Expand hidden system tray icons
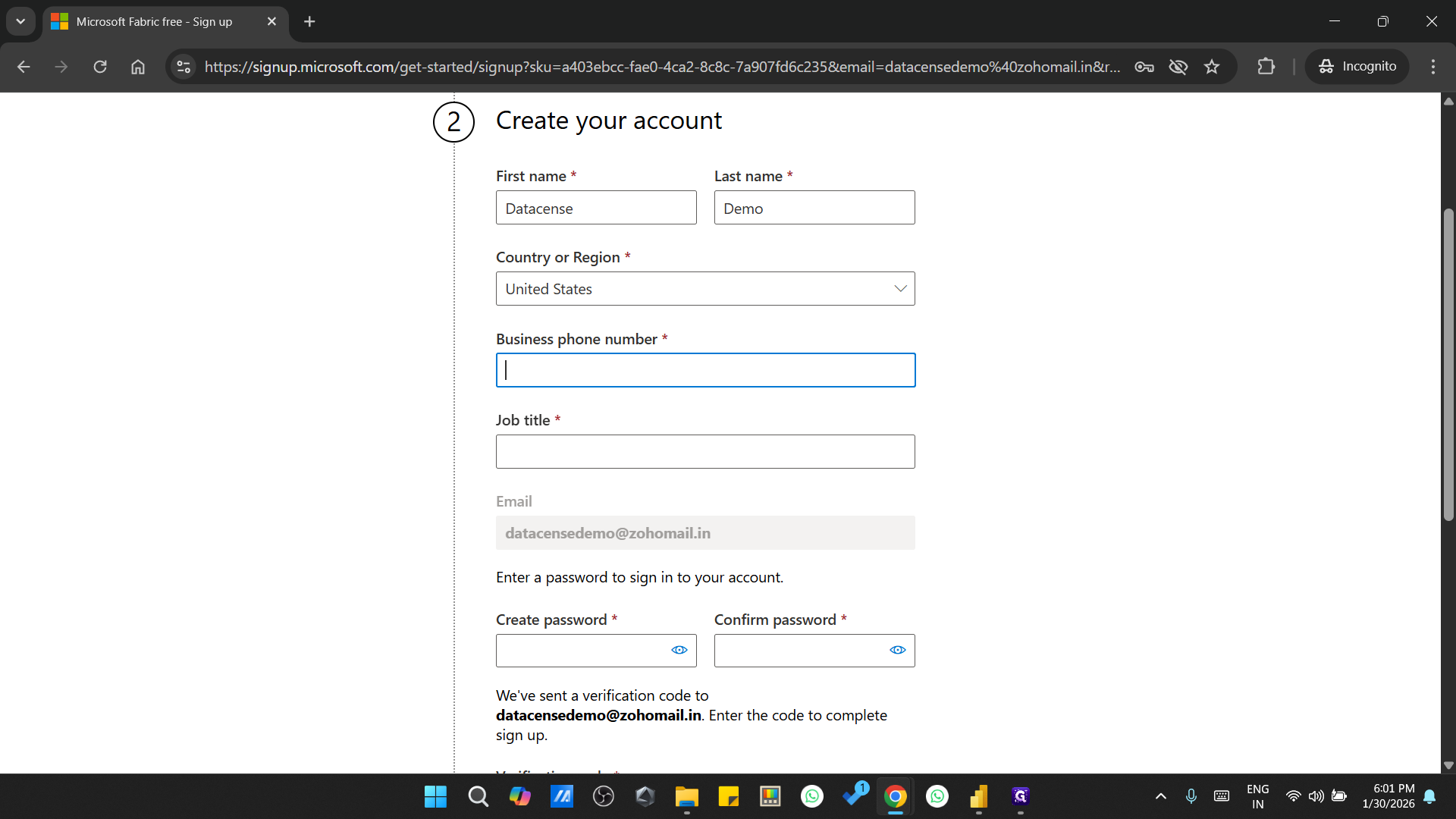The height and width of the screenshot is (819, 1456). coord(1160,796)
